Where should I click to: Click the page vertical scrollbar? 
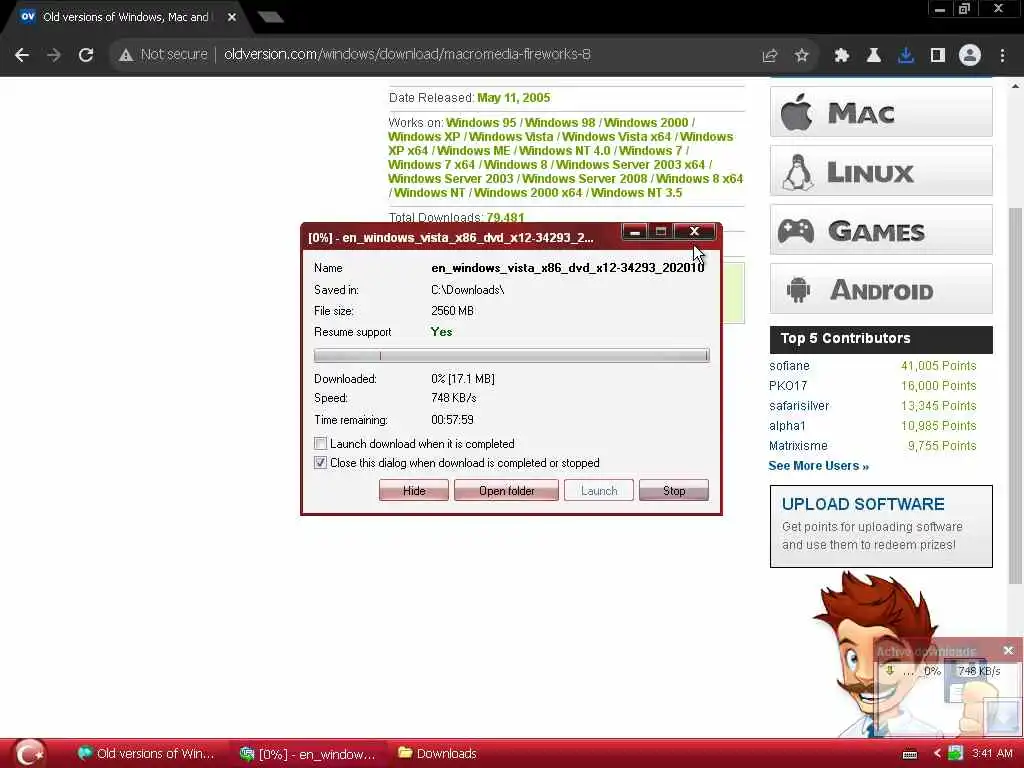point(1014,395)
